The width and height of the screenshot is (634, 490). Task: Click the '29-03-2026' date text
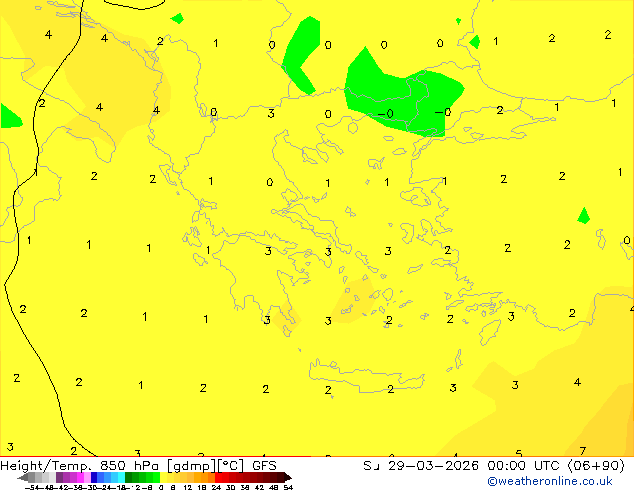click(x=433, y=466)
